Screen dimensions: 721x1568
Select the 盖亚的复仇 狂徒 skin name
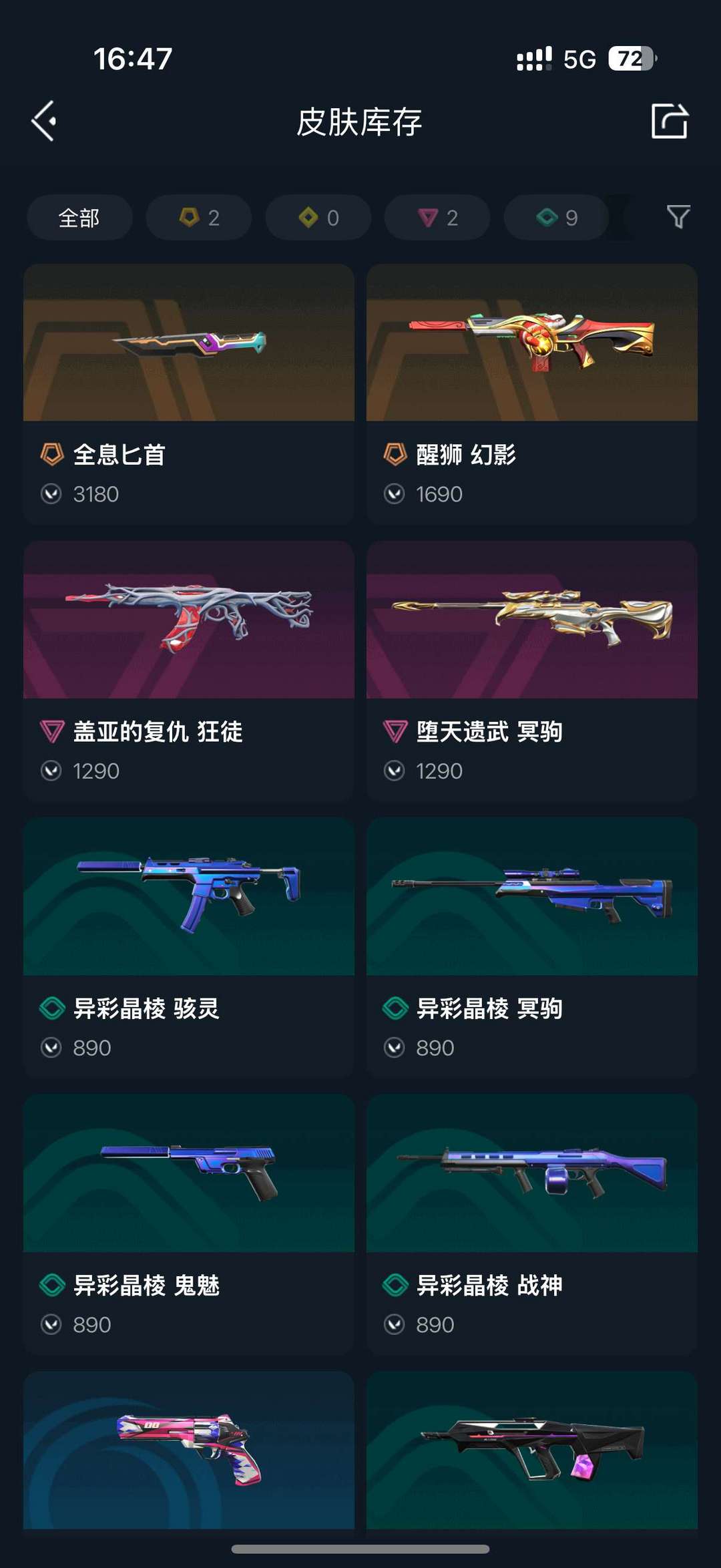tap(158, 731)
